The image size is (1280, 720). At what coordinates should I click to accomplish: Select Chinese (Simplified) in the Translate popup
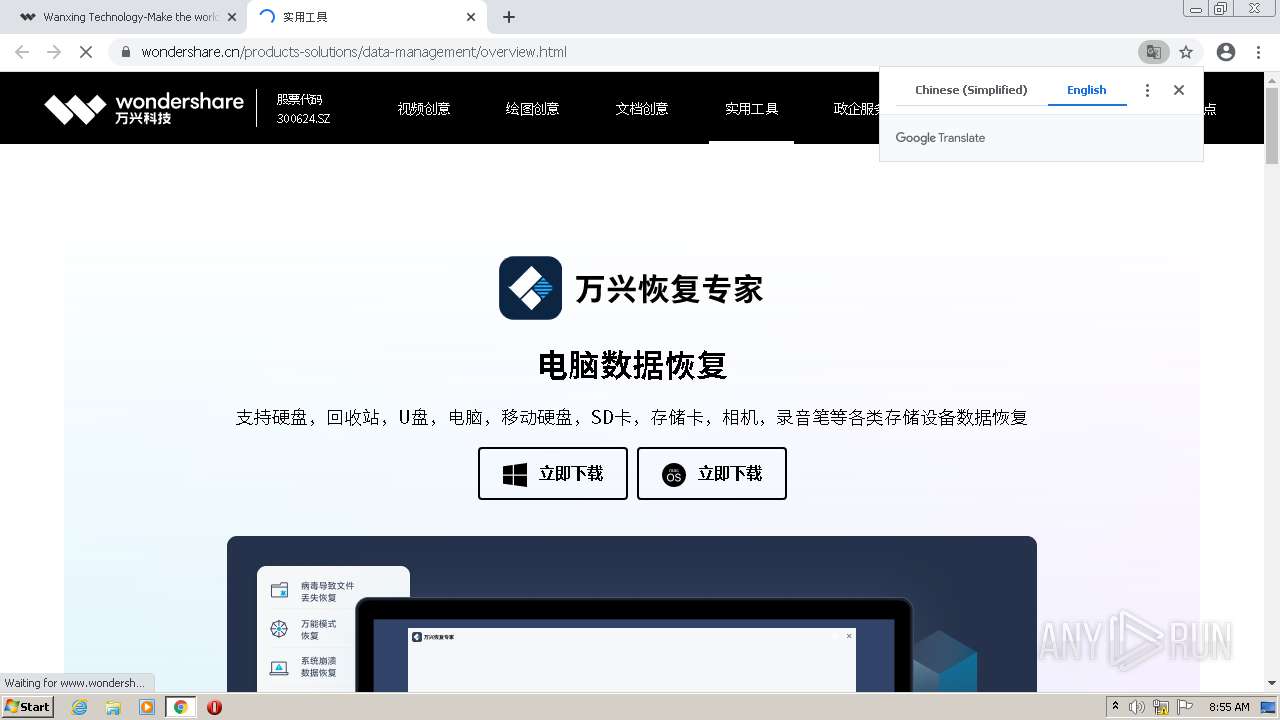[x=971, y=90]
